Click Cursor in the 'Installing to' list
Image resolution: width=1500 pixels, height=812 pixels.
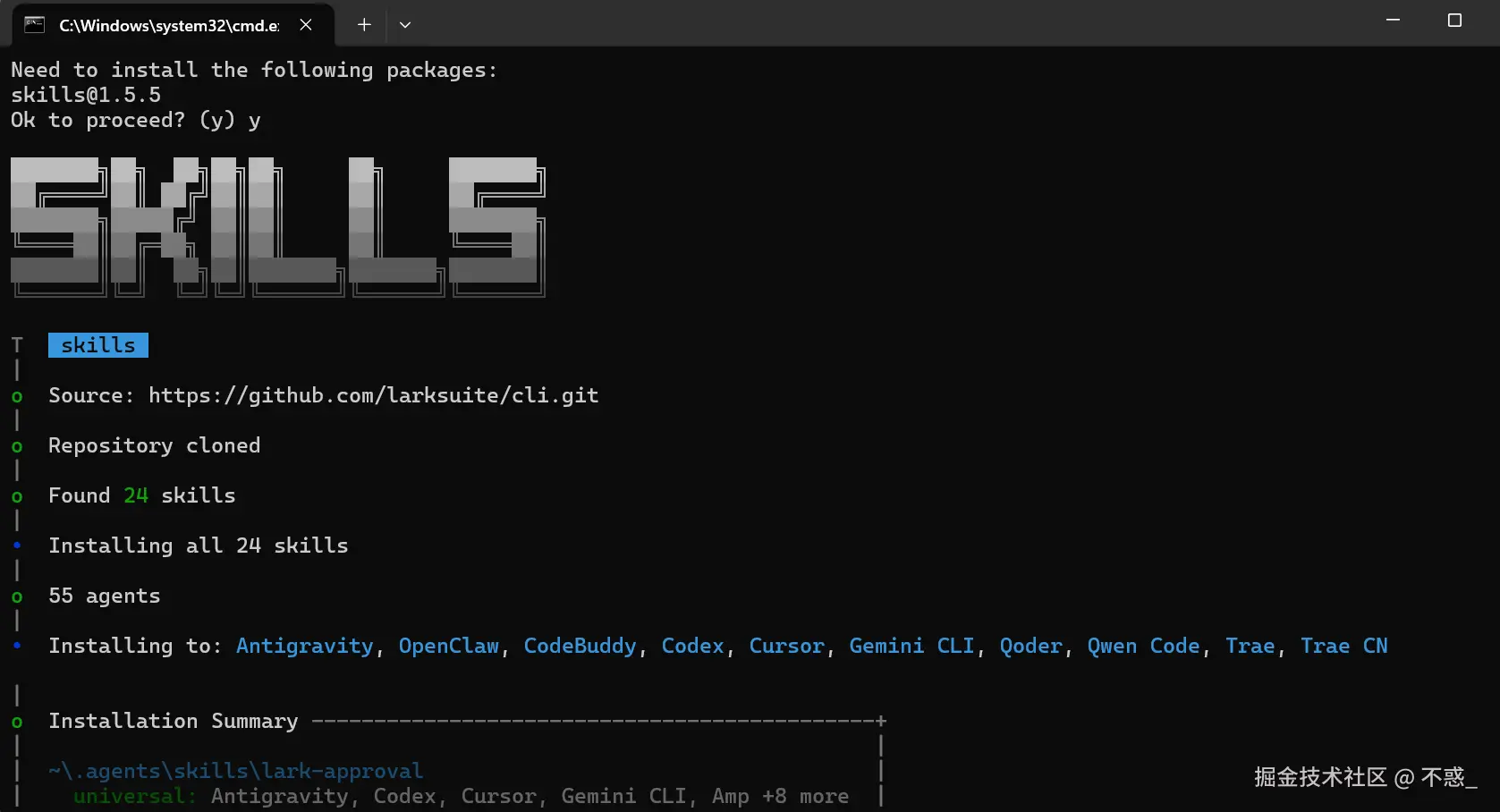(787, 646)
